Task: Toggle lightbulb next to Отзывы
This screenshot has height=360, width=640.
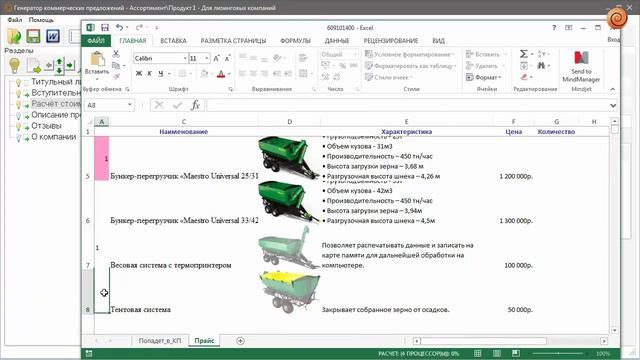Action: coord(18,127)
